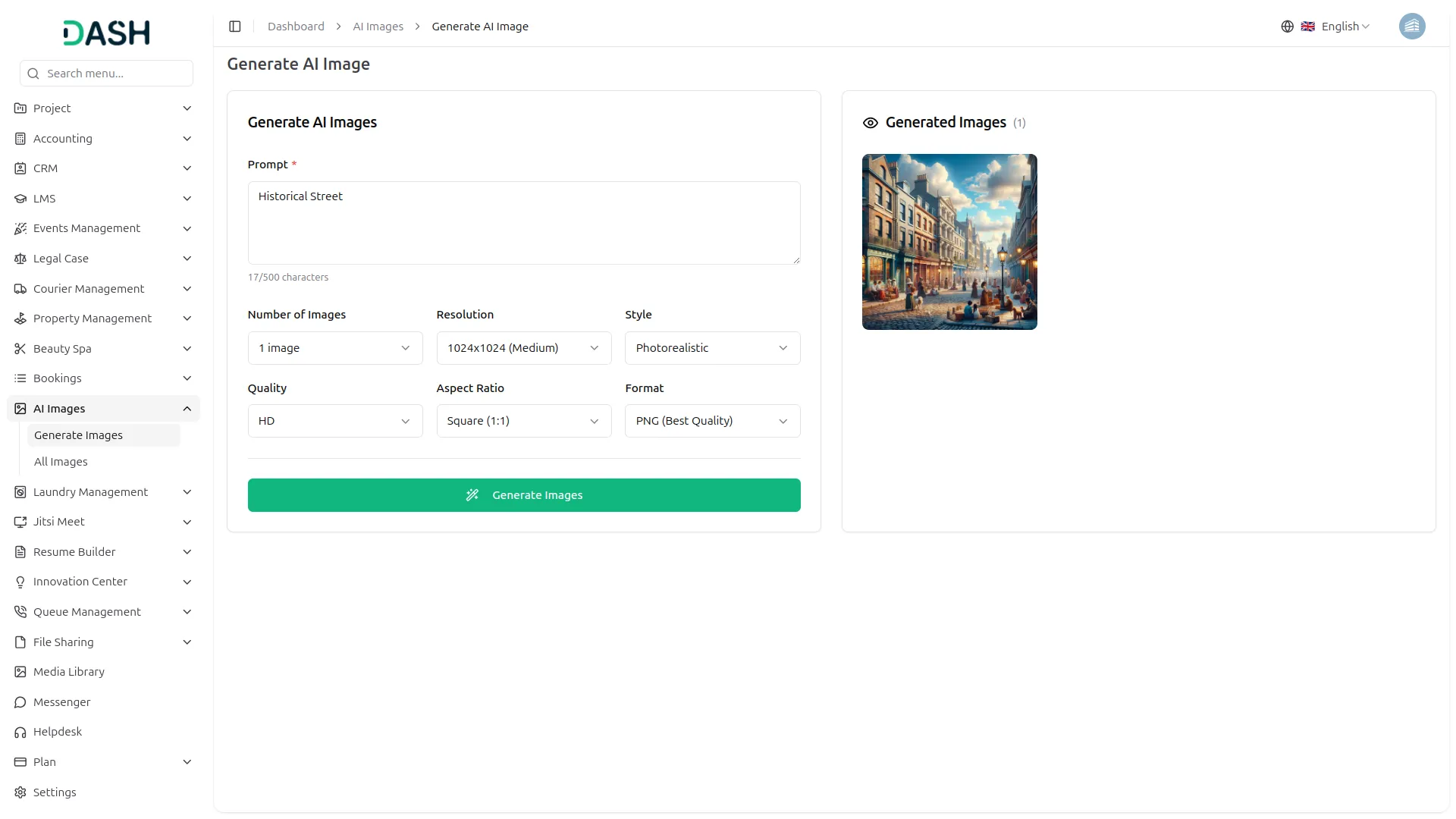
Task: Open the Media Library icon
Action: pyautogui.click(x=20, y=671)
